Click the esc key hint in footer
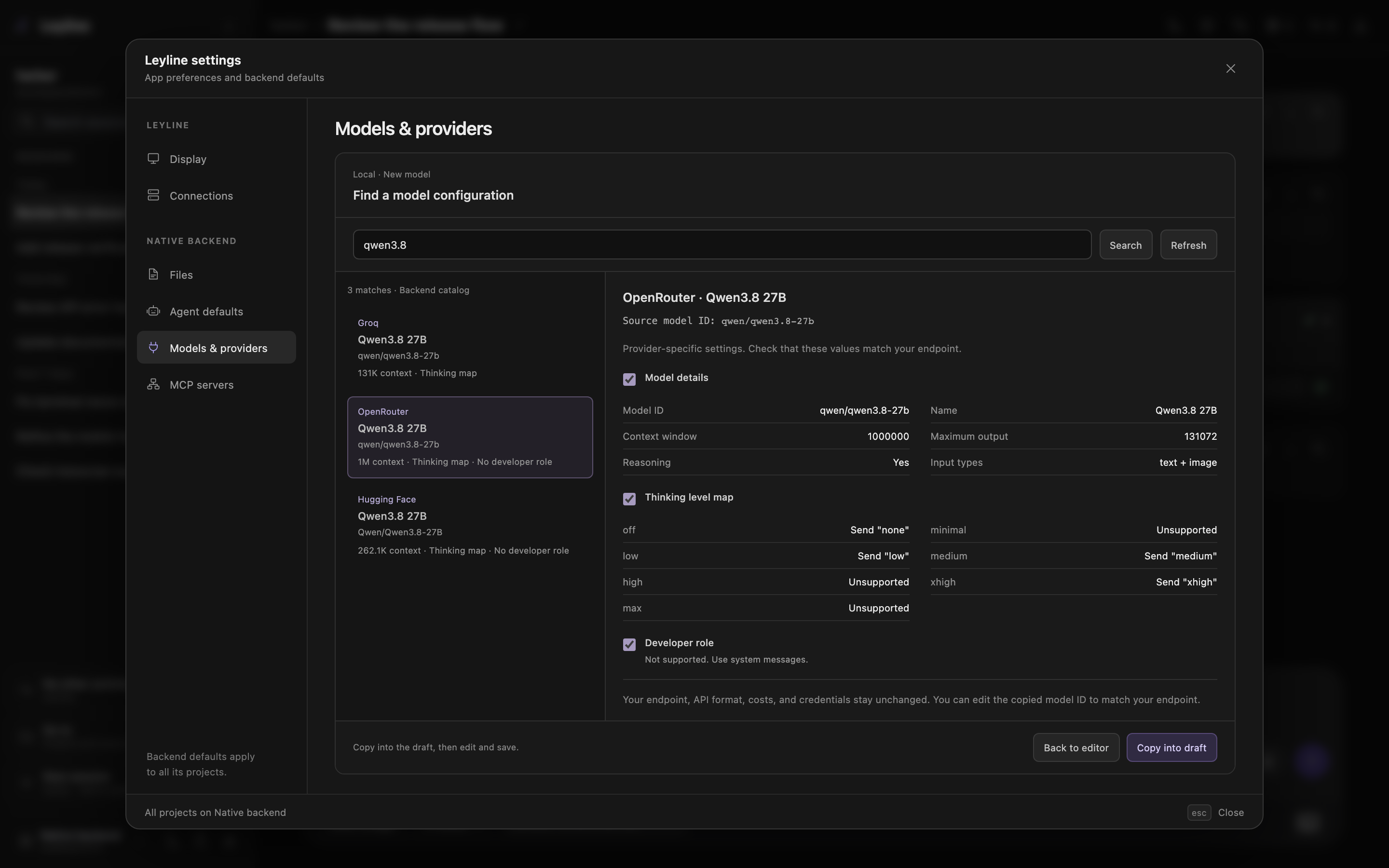 1198,813
